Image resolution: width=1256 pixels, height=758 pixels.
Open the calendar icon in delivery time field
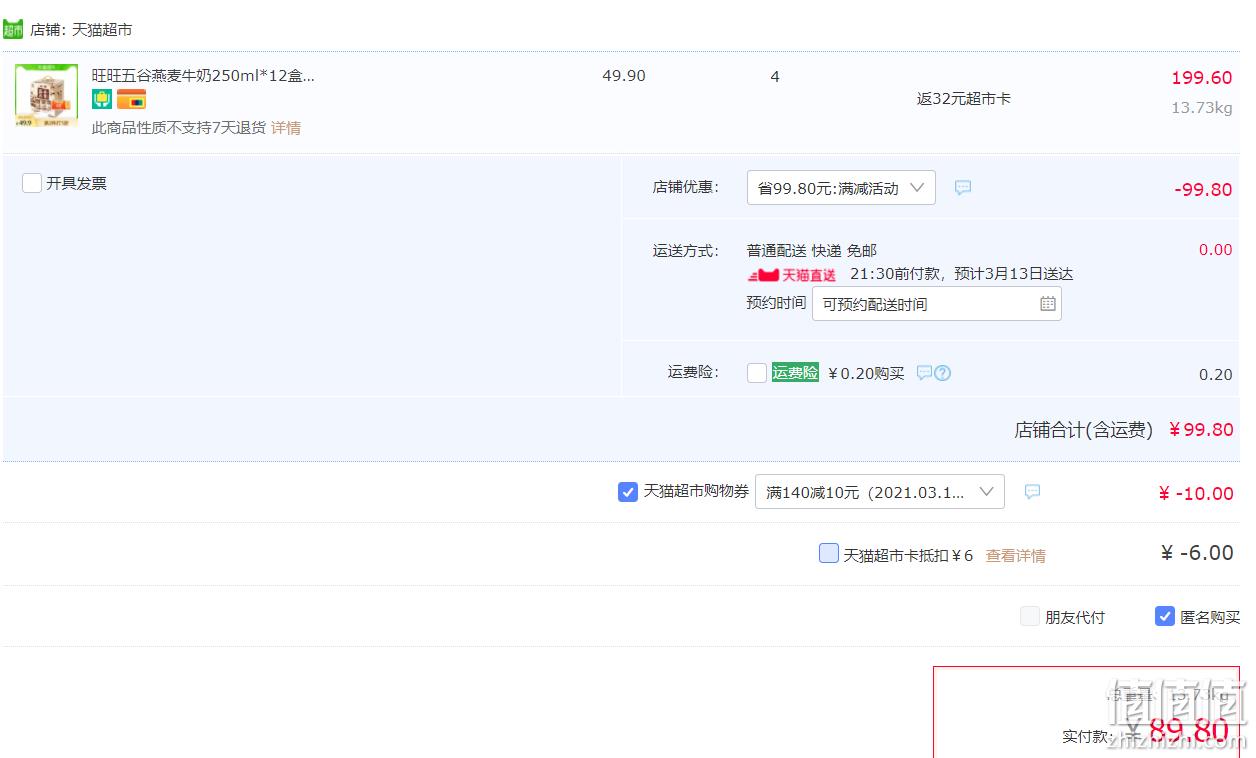coord(1048,304)
